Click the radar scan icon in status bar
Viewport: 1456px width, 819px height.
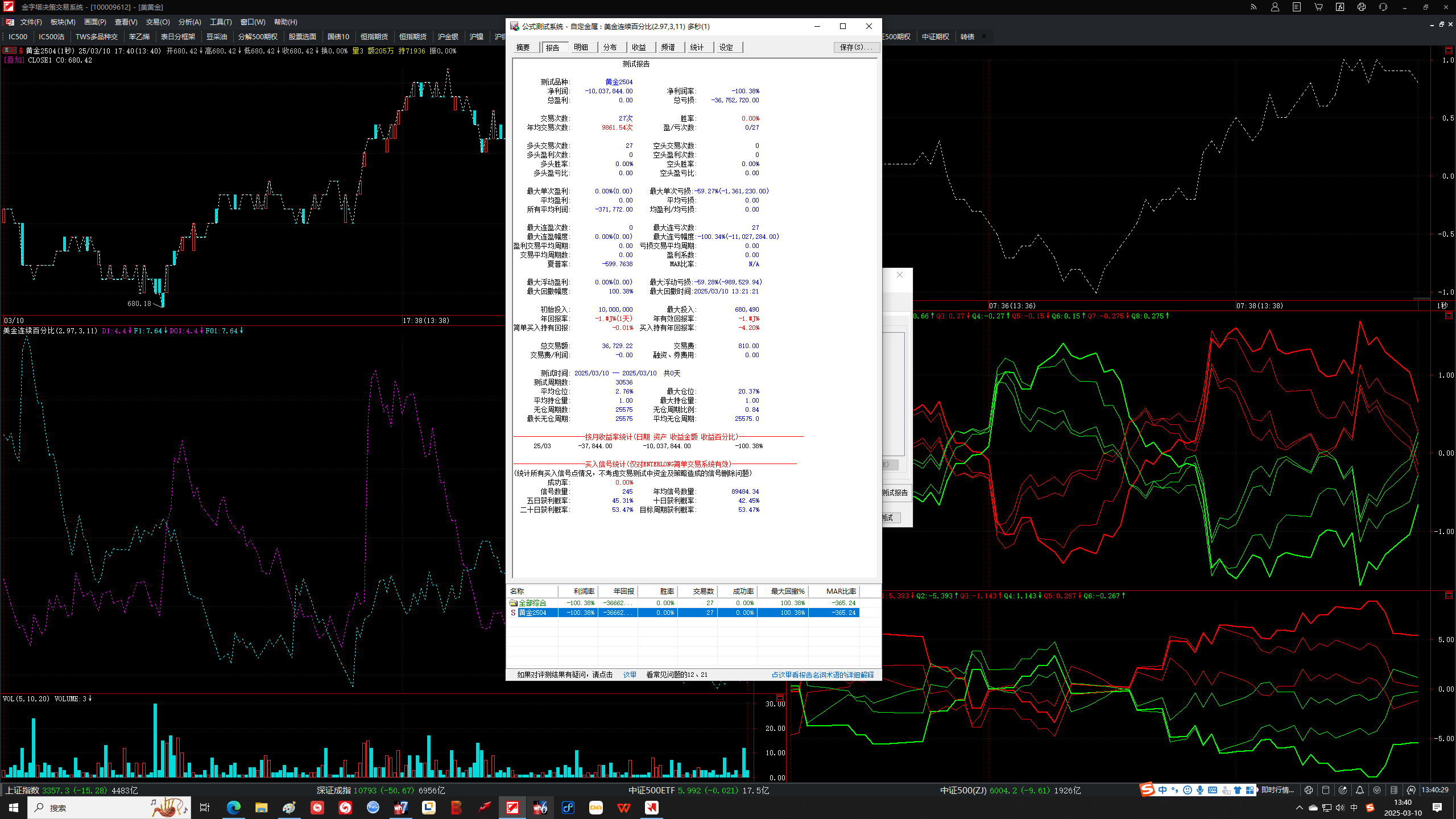1343,790
